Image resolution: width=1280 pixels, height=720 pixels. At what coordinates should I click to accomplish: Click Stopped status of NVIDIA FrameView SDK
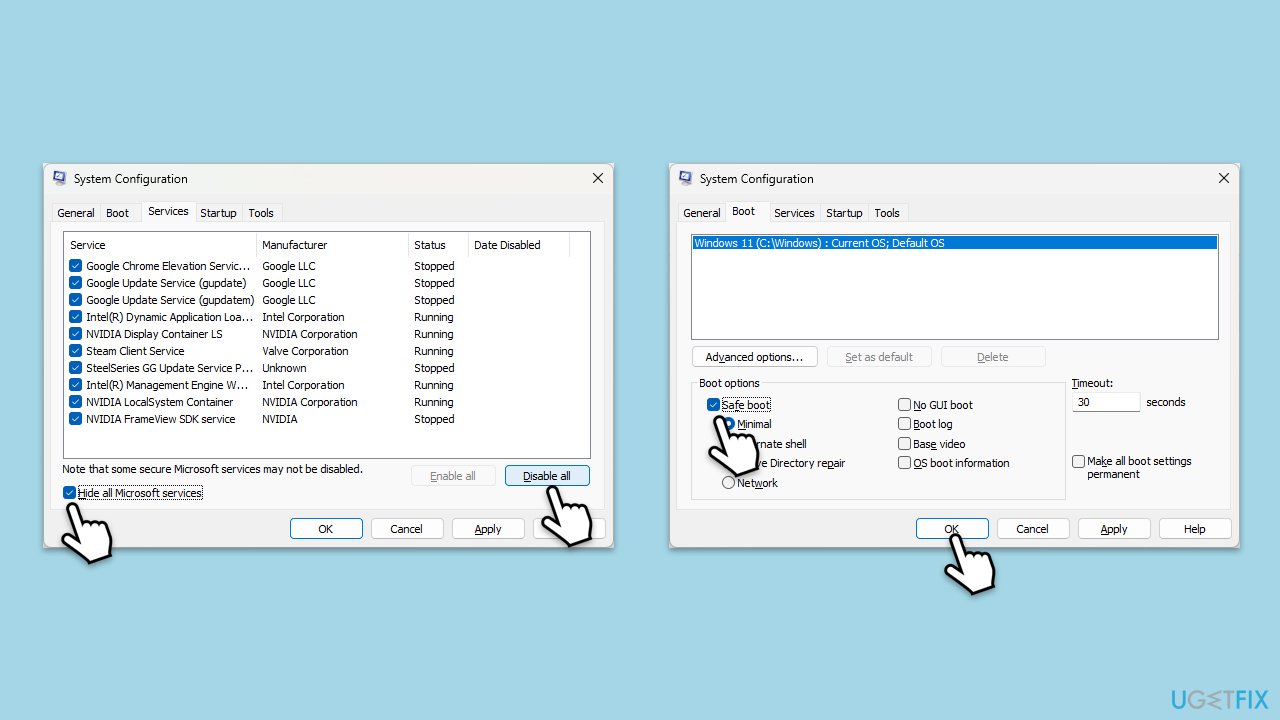pos(434,419)
